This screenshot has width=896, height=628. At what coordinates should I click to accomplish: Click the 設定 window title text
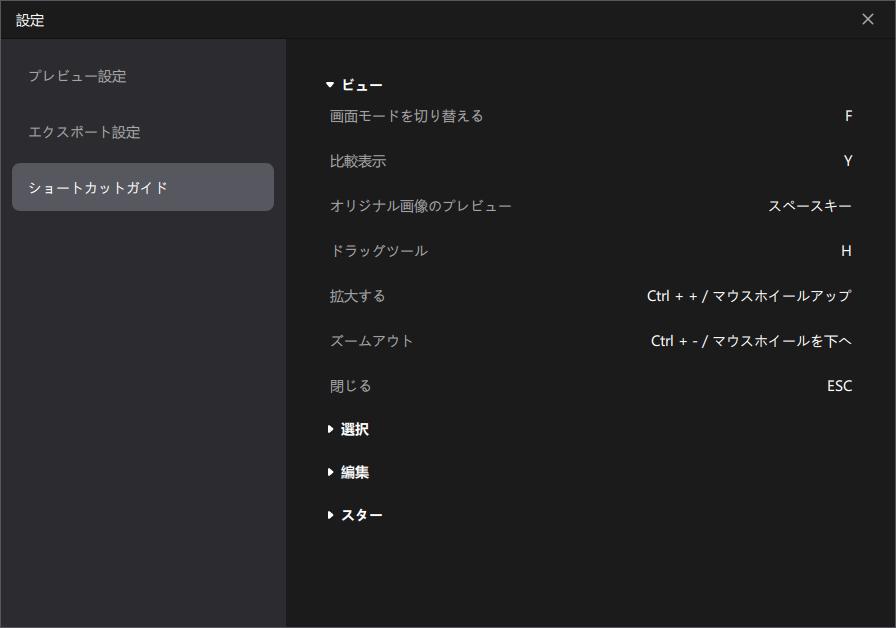click(30, 20)
